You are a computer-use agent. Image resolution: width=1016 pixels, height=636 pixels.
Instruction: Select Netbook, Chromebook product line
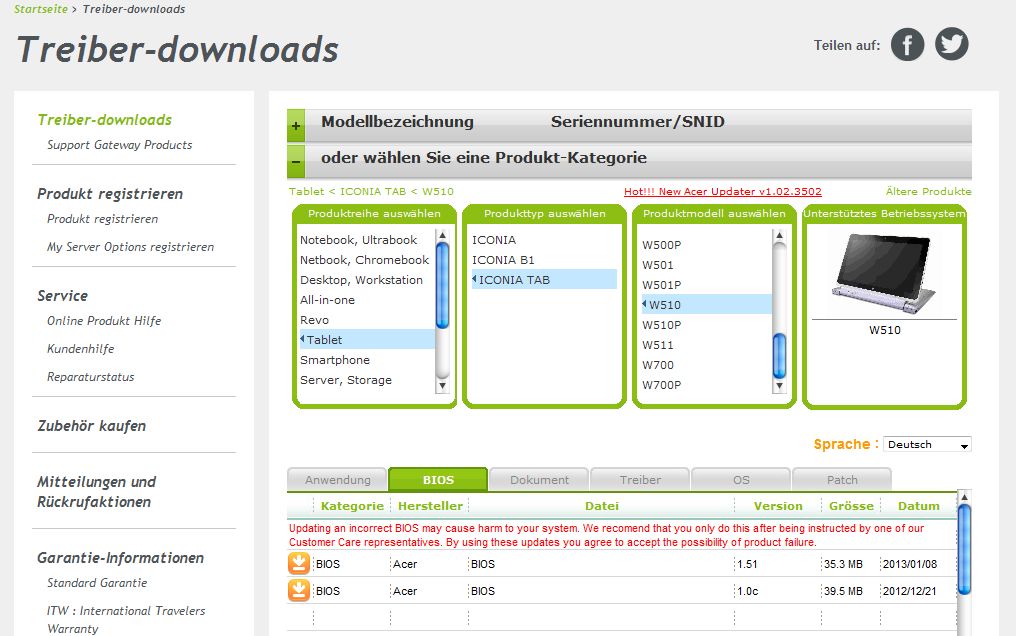coord(364,260)
